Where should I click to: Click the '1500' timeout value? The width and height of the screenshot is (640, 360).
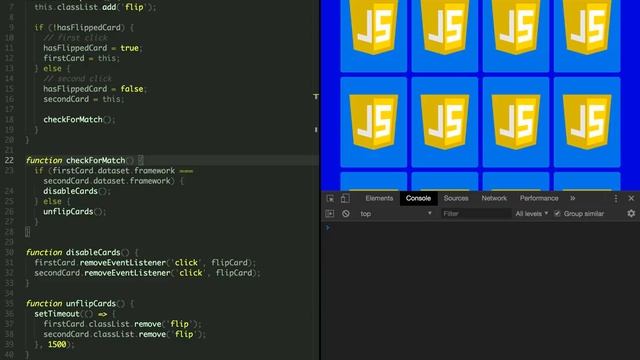[x=57, y=344]
